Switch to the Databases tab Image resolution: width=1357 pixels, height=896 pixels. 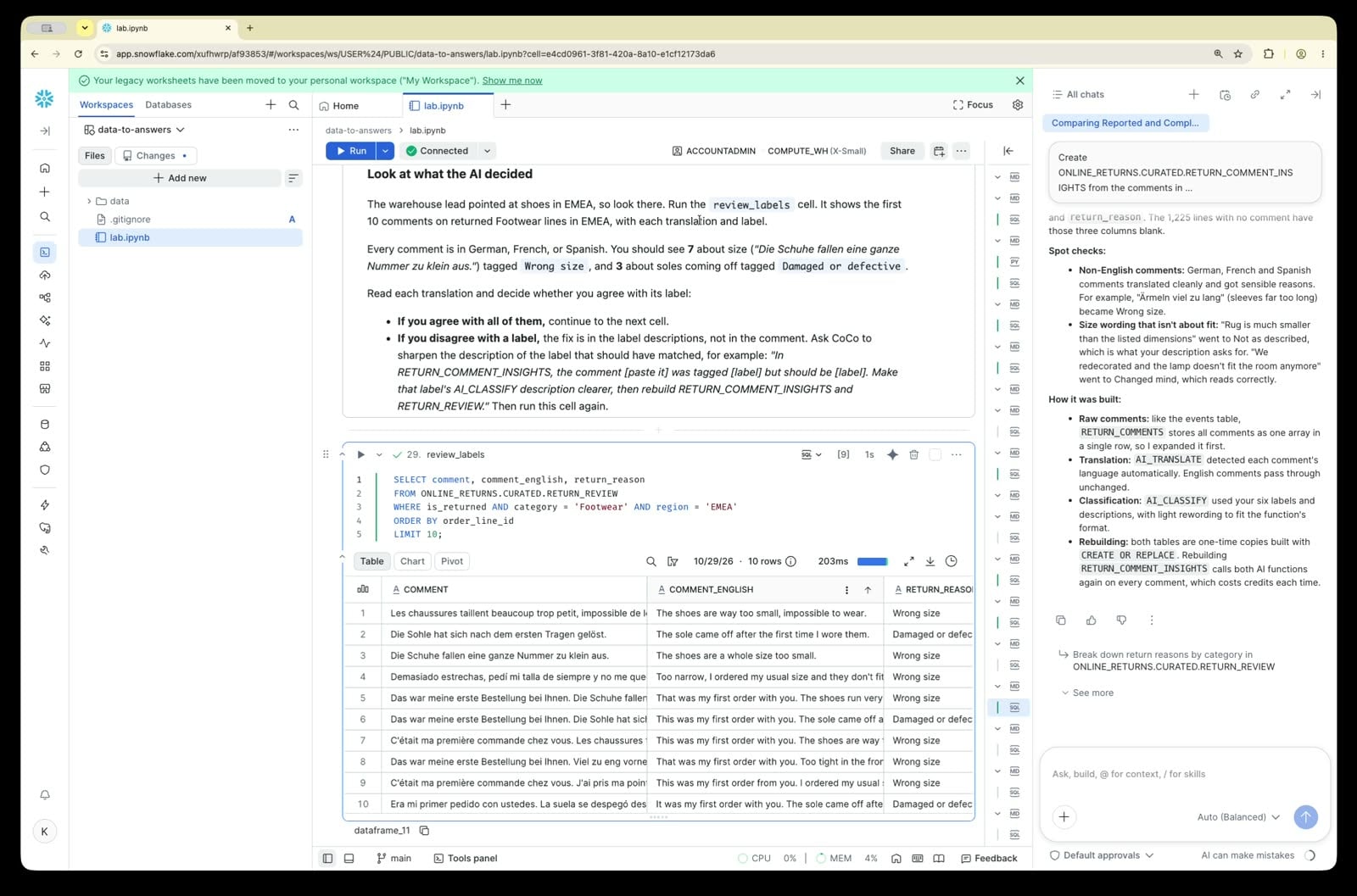tap(168, 105)
